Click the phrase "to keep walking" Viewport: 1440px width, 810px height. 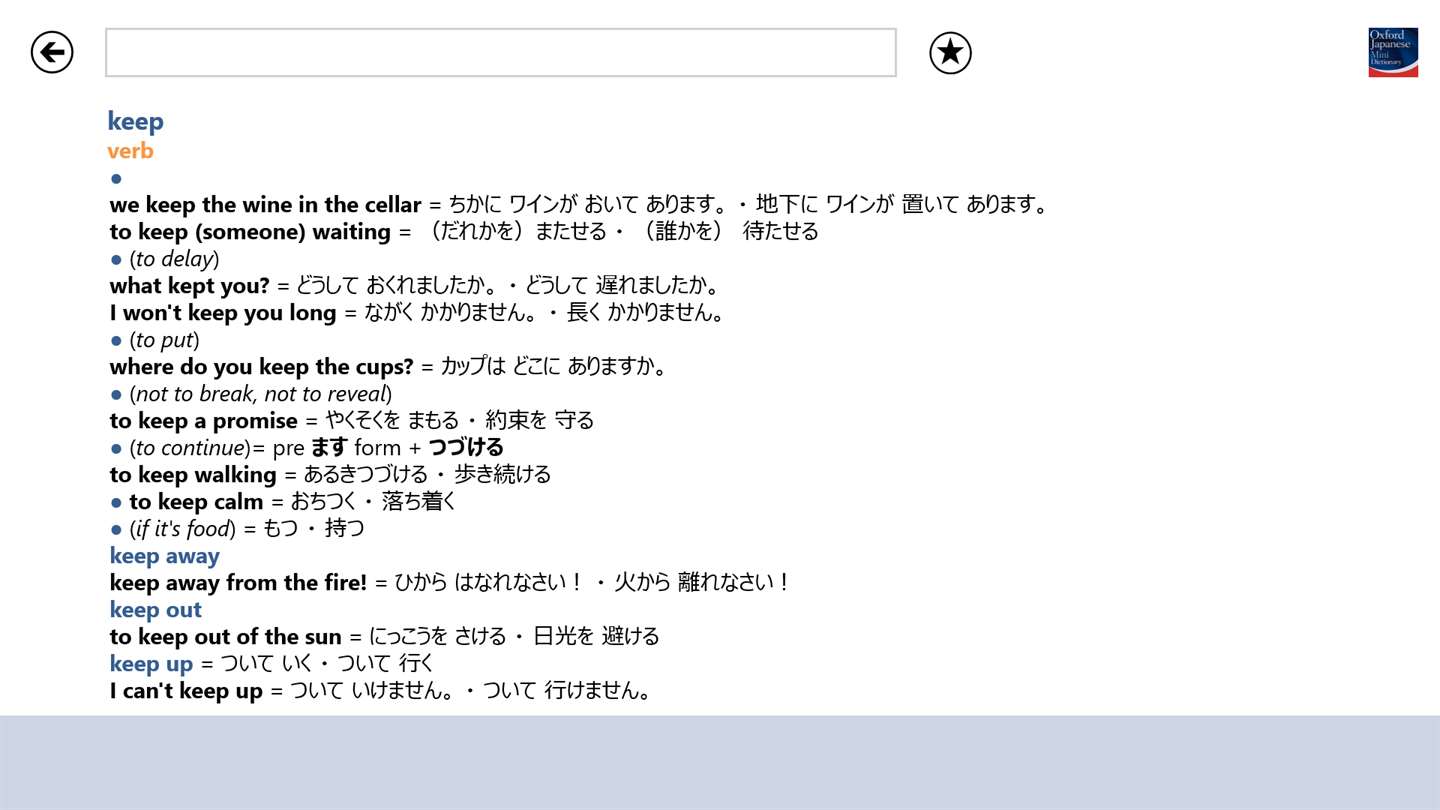pos(192,475)
